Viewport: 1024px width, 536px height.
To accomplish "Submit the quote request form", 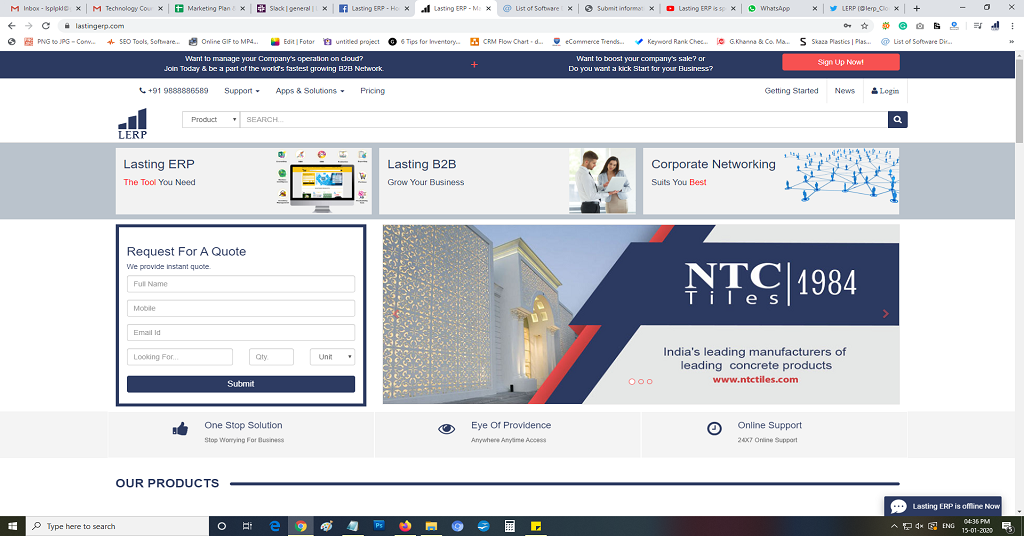I will tap(240, 384).
